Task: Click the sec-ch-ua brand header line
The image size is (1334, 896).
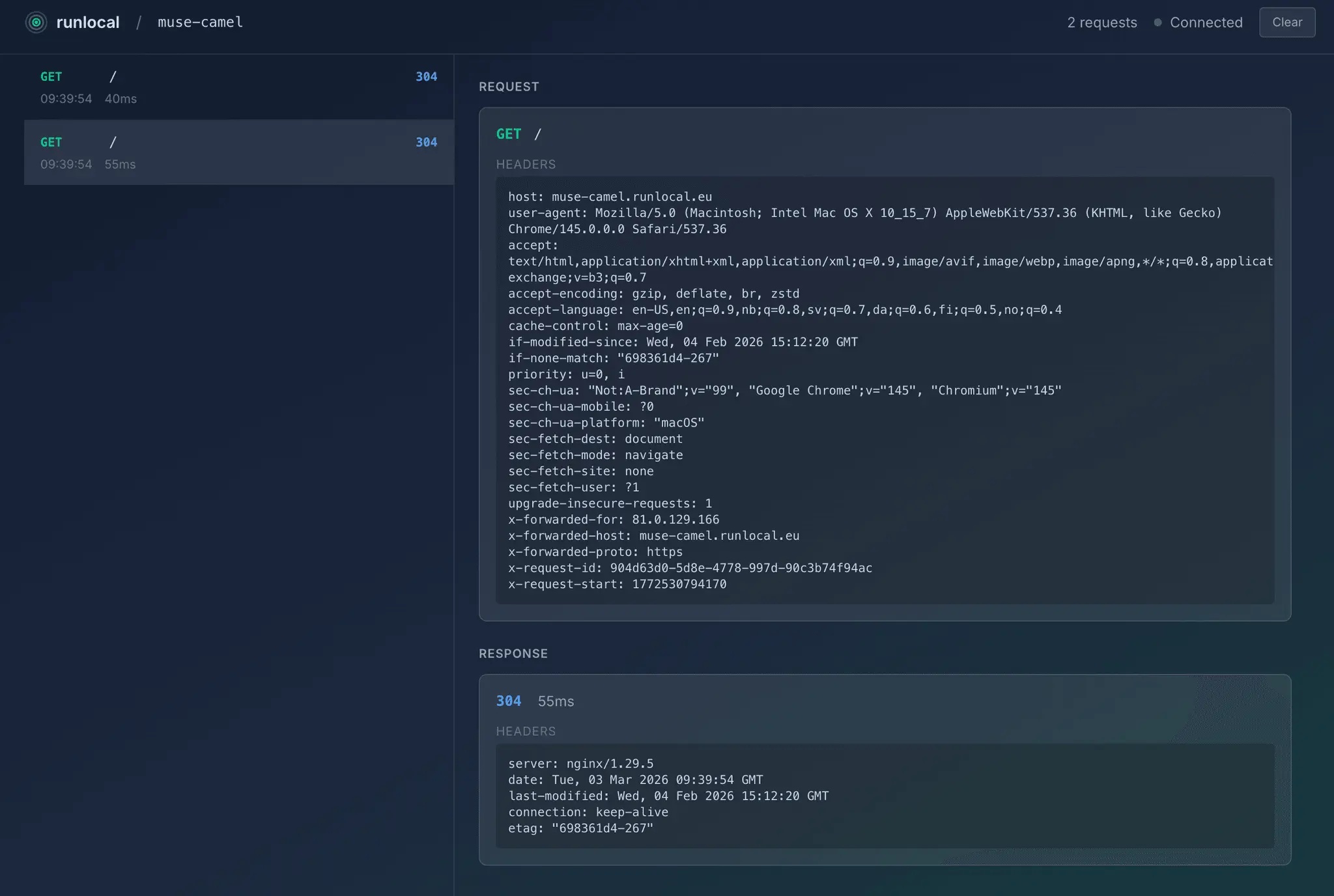Action: (x=785, y=391)
